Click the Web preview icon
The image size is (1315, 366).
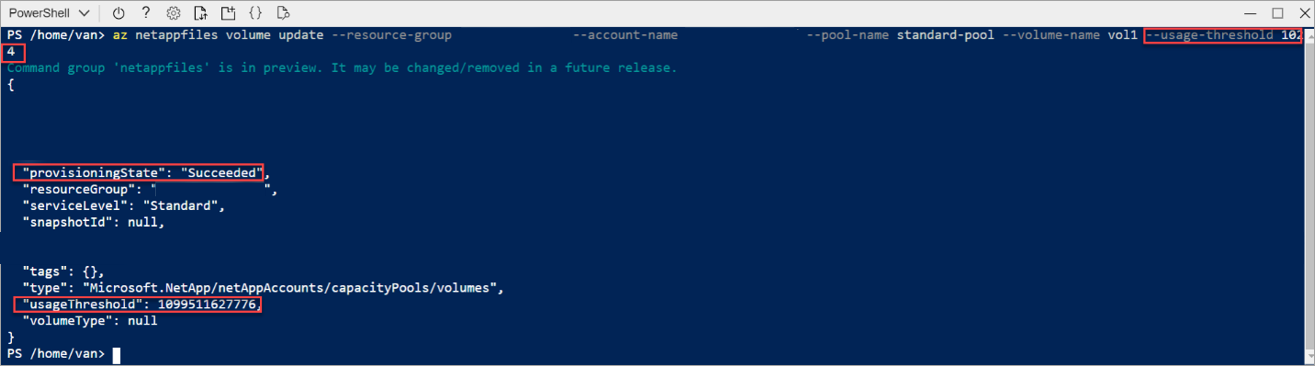point(283,13)
